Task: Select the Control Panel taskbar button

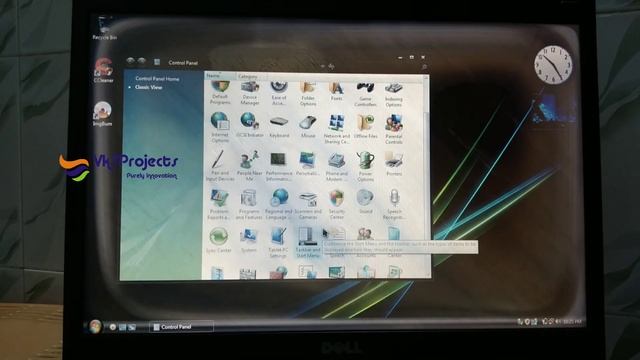Action: point(182,327)
